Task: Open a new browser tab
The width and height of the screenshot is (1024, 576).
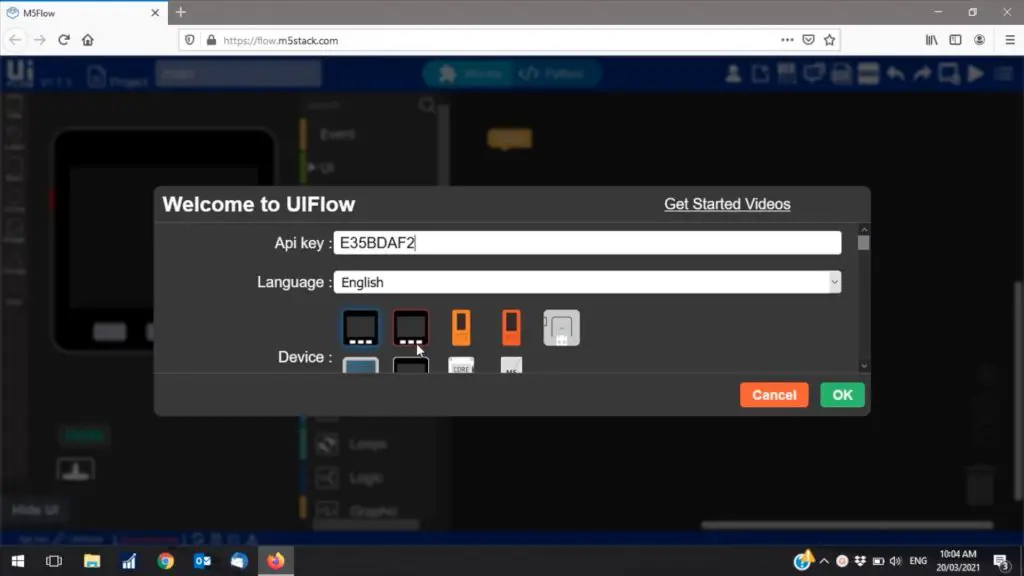Action: tap(181, 12)
